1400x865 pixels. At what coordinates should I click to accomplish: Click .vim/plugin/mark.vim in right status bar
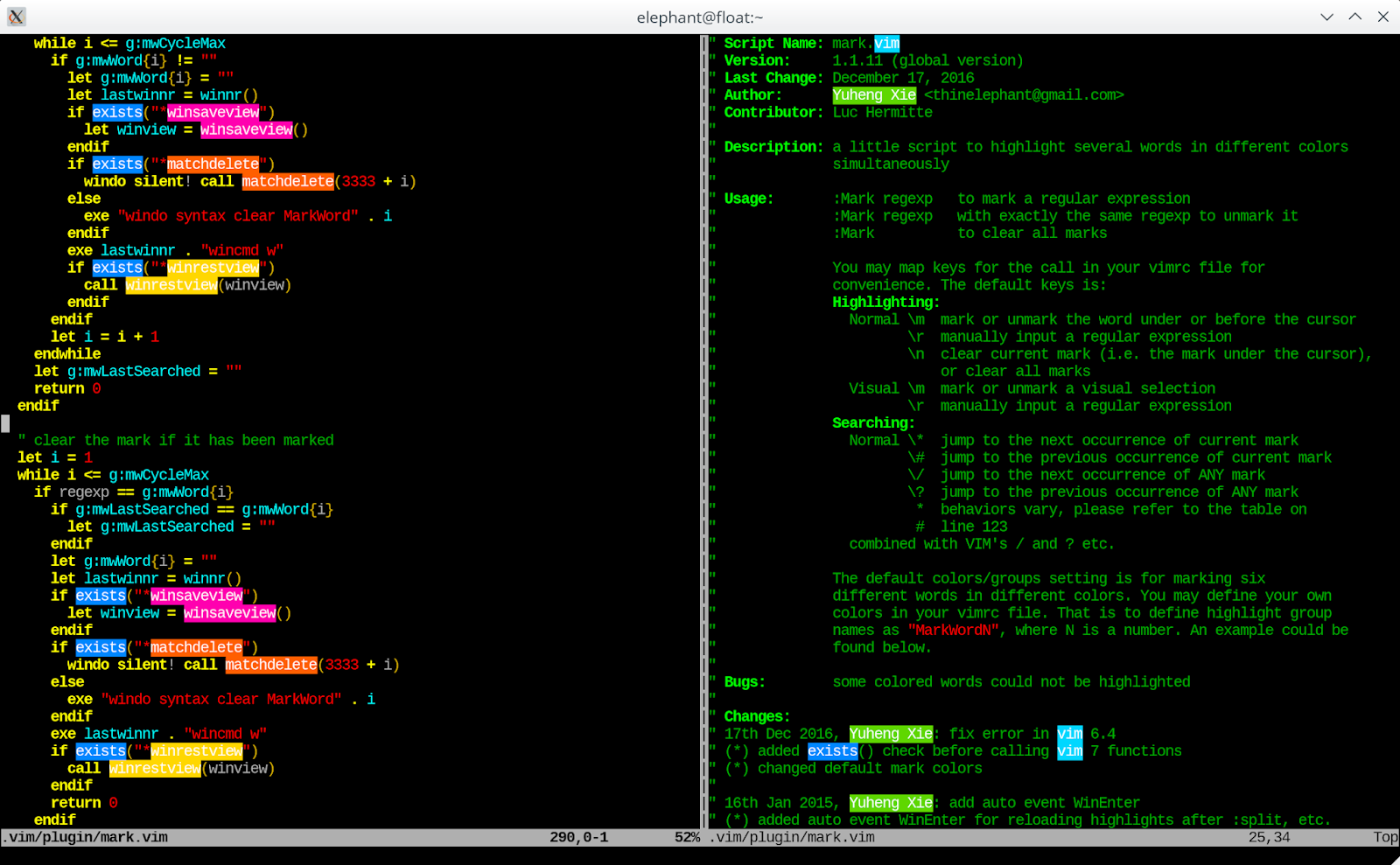792,837
